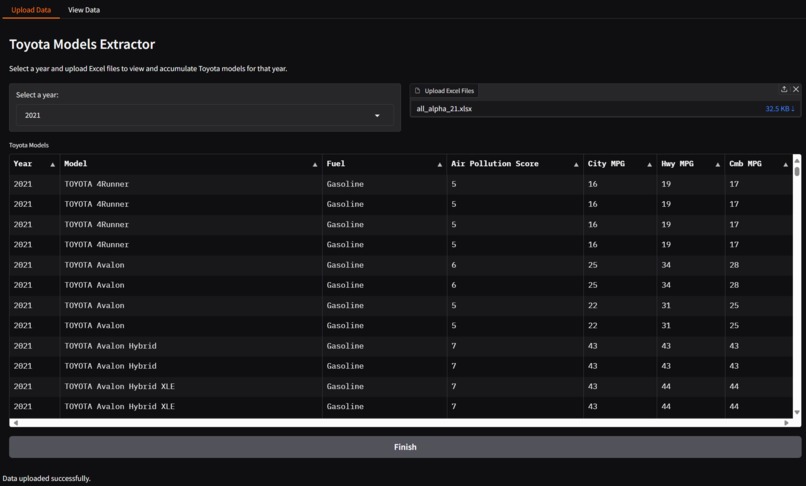Sort by Air Pollution Score arrow
Screen dimensions: 806x486
[x=576, y=165]
